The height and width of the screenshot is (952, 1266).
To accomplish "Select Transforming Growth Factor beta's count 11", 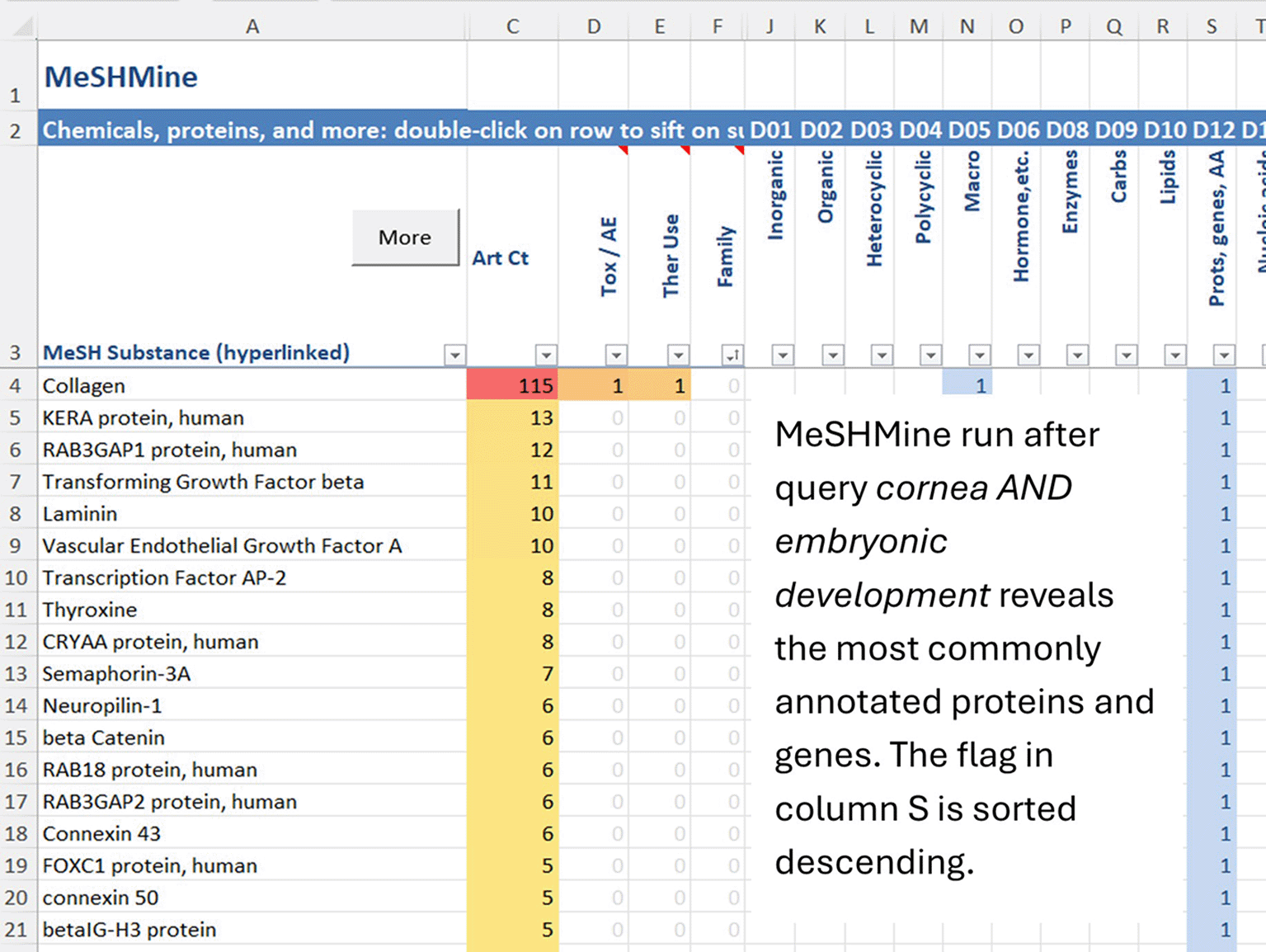I will (512, 482).
